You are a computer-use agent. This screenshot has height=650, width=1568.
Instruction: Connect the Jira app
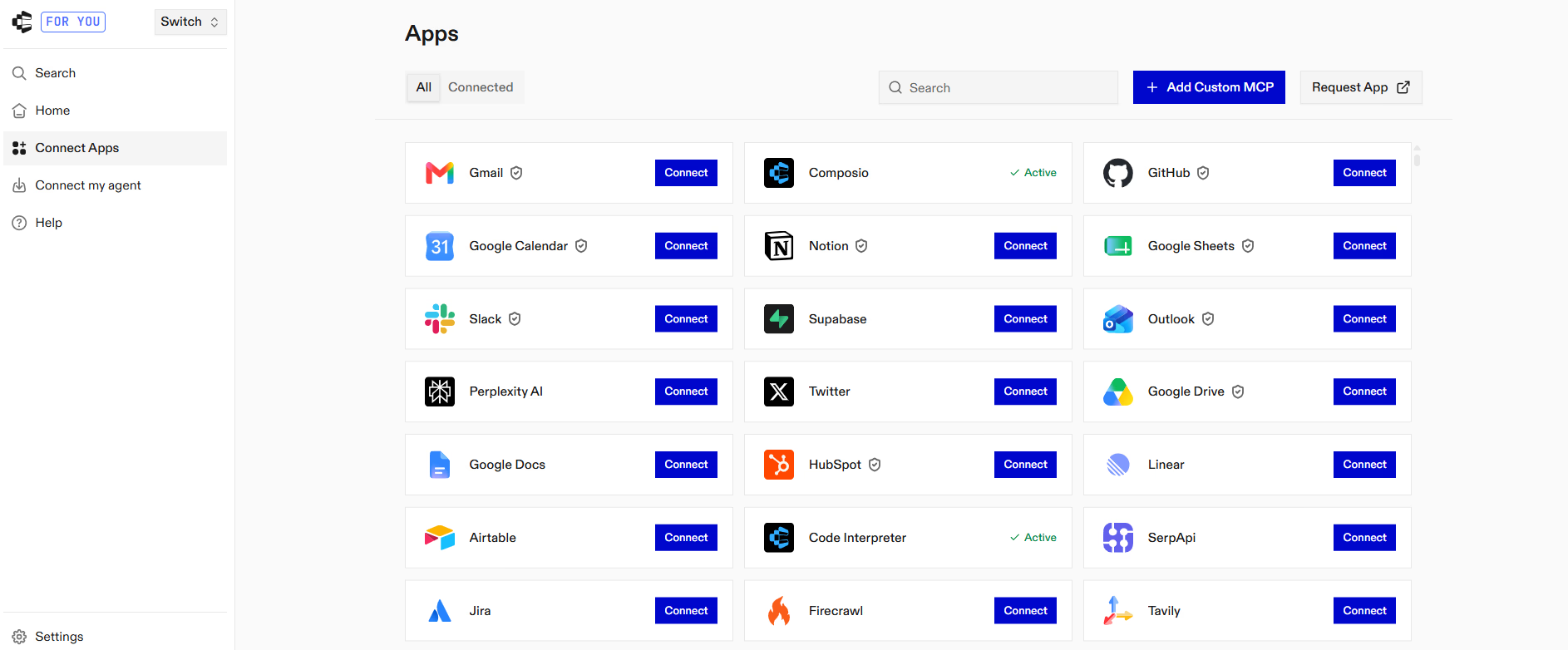click(686, 611)
